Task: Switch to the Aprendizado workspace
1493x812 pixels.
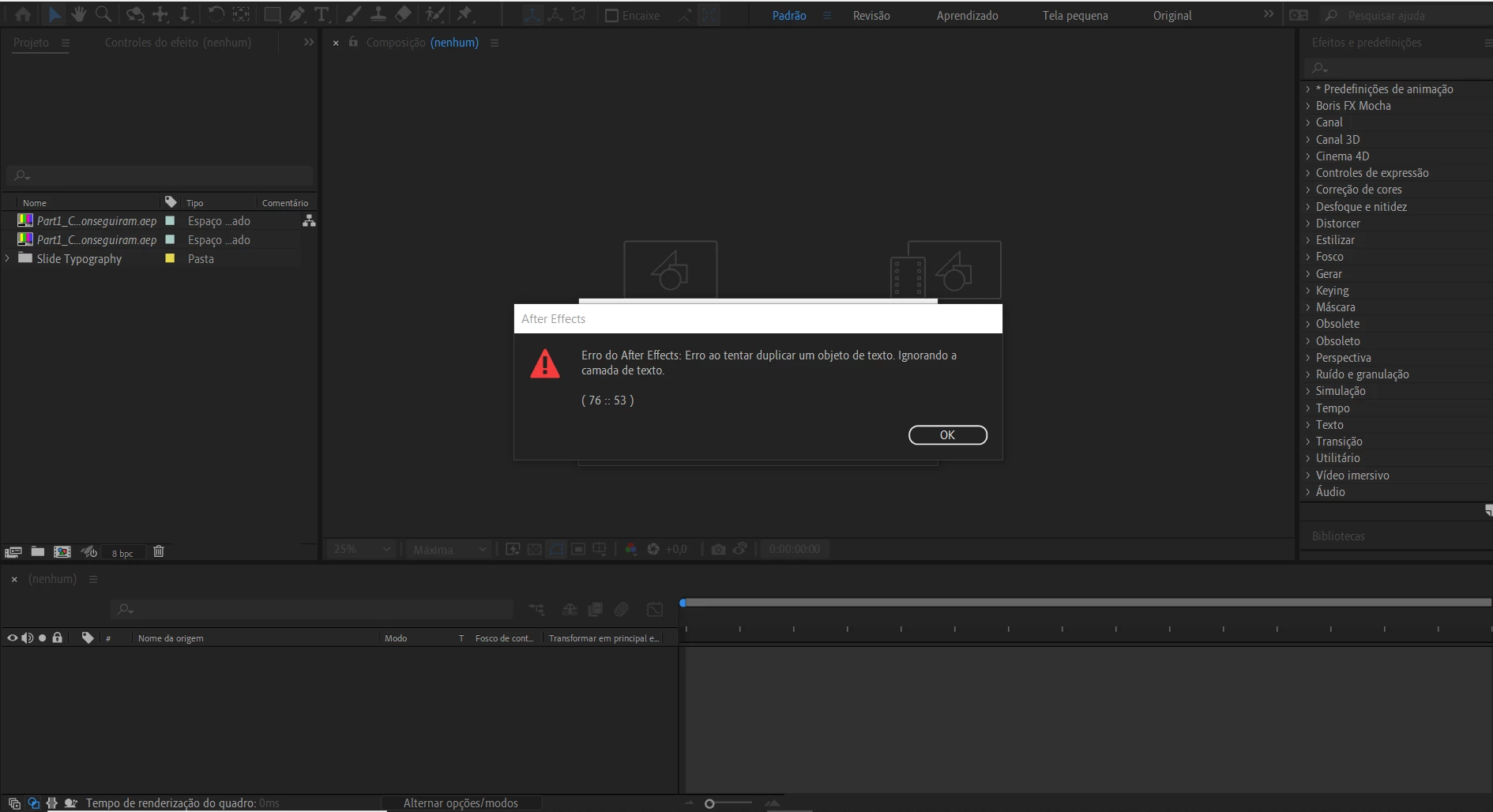Action: click(967, 16)
